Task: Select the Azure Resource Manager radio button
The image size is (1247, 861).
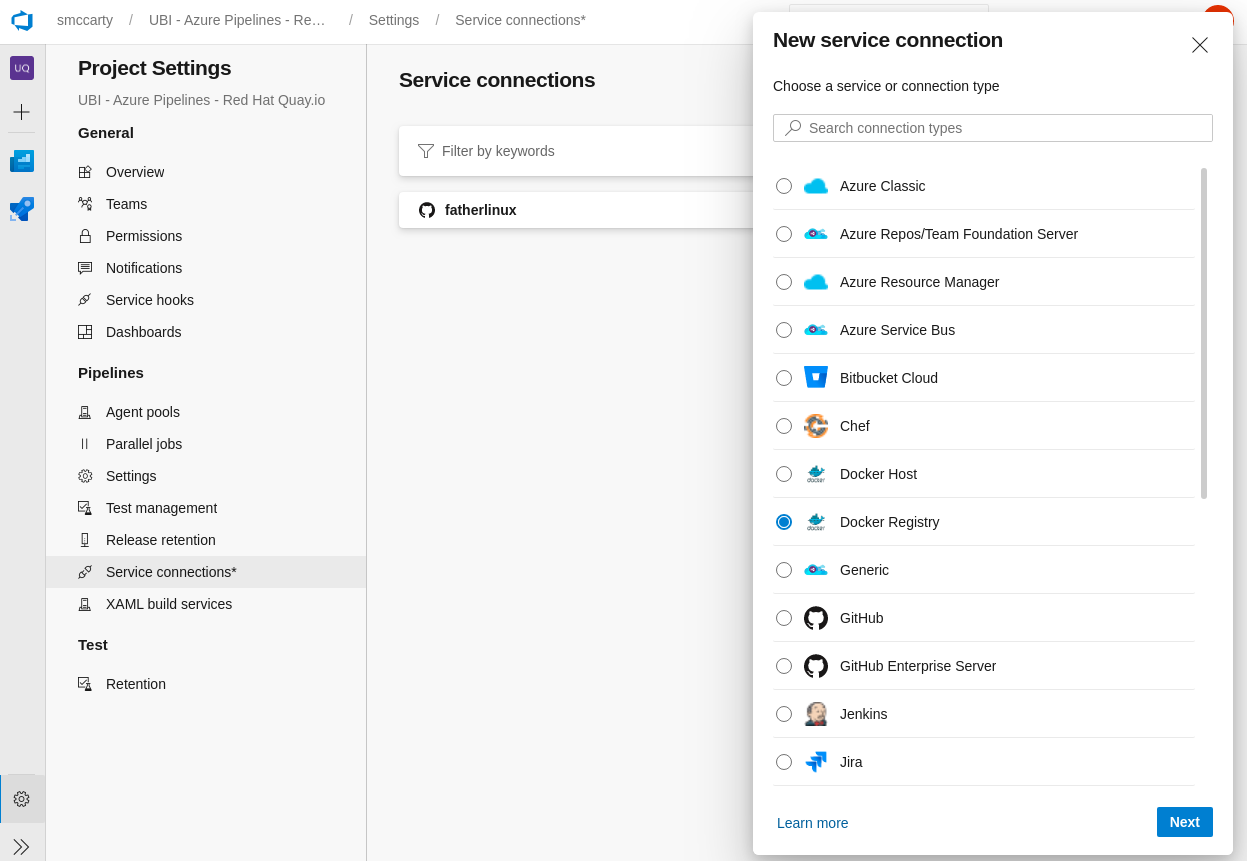Action: click(x=784, y=282)
